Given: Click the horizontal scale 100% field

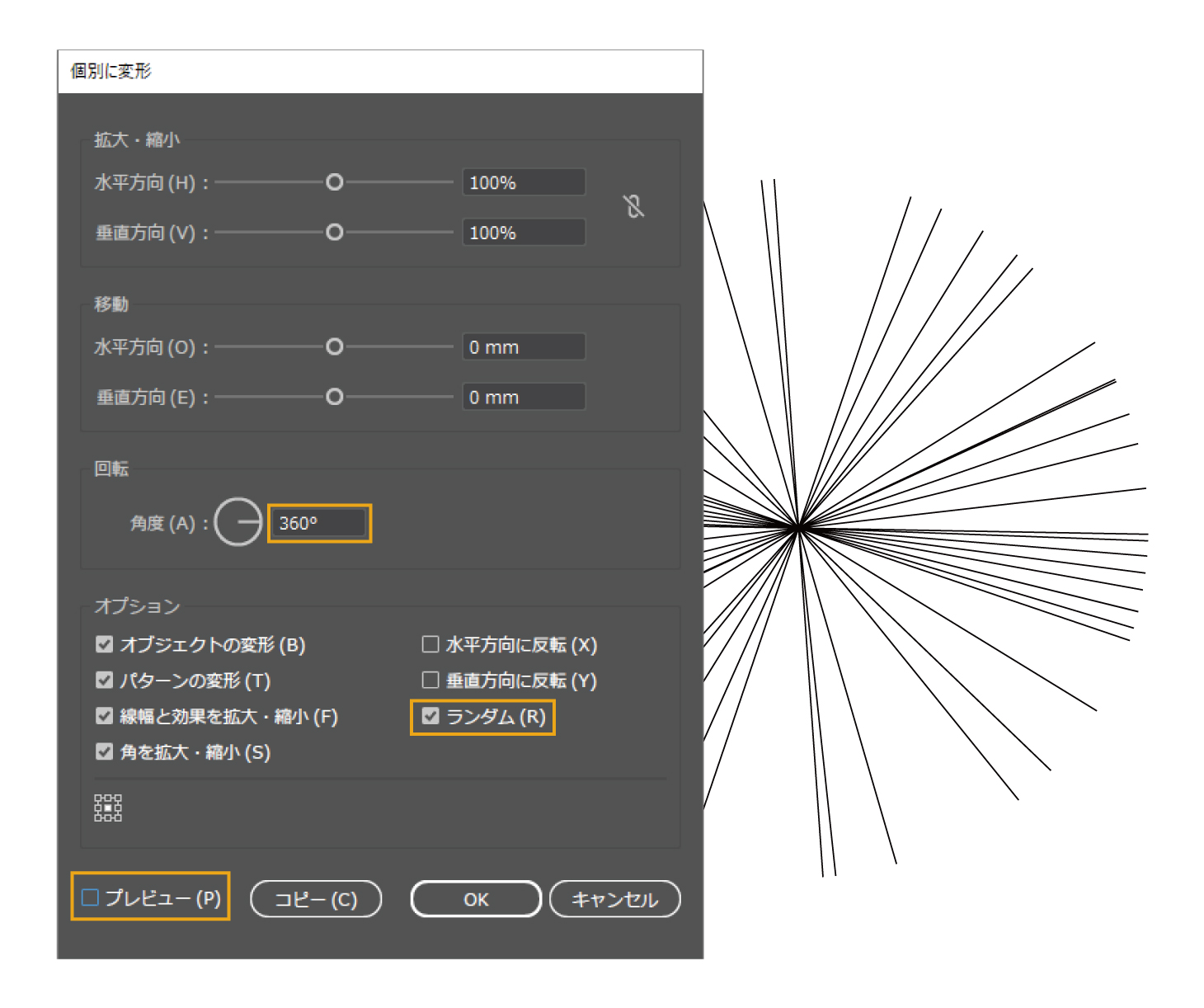Looking at the screenshot, I should point(524,182).
